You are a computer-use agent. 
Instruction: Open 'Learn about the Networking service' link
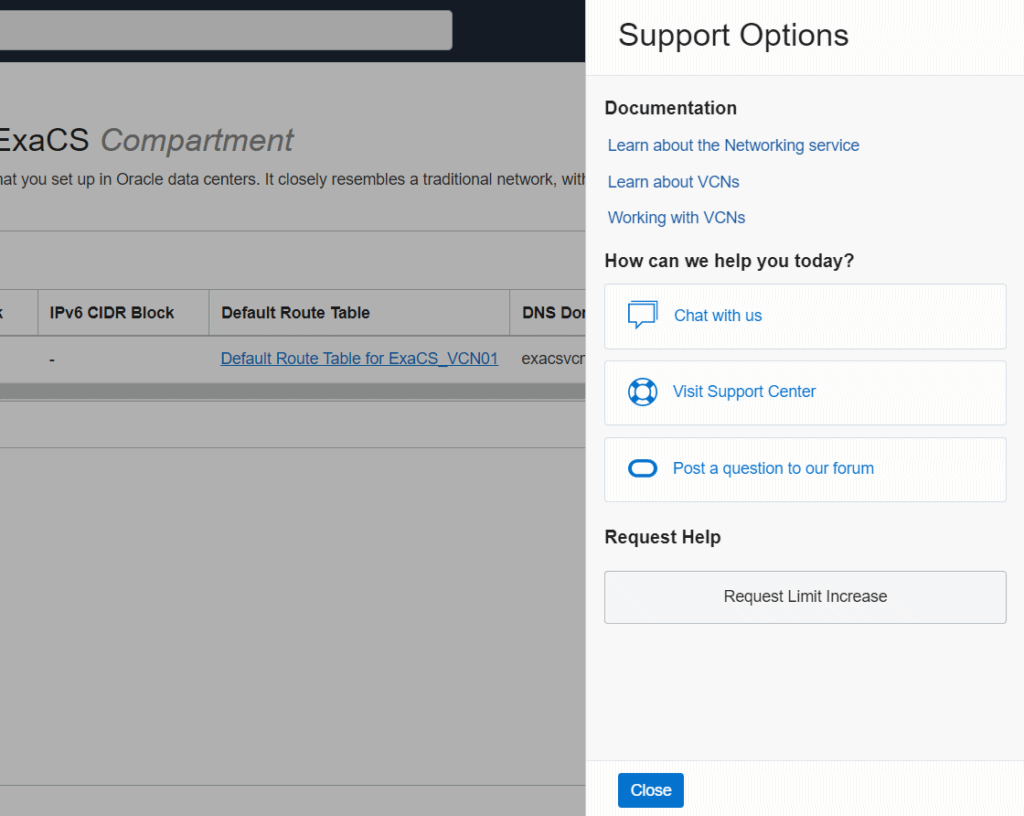733,146
